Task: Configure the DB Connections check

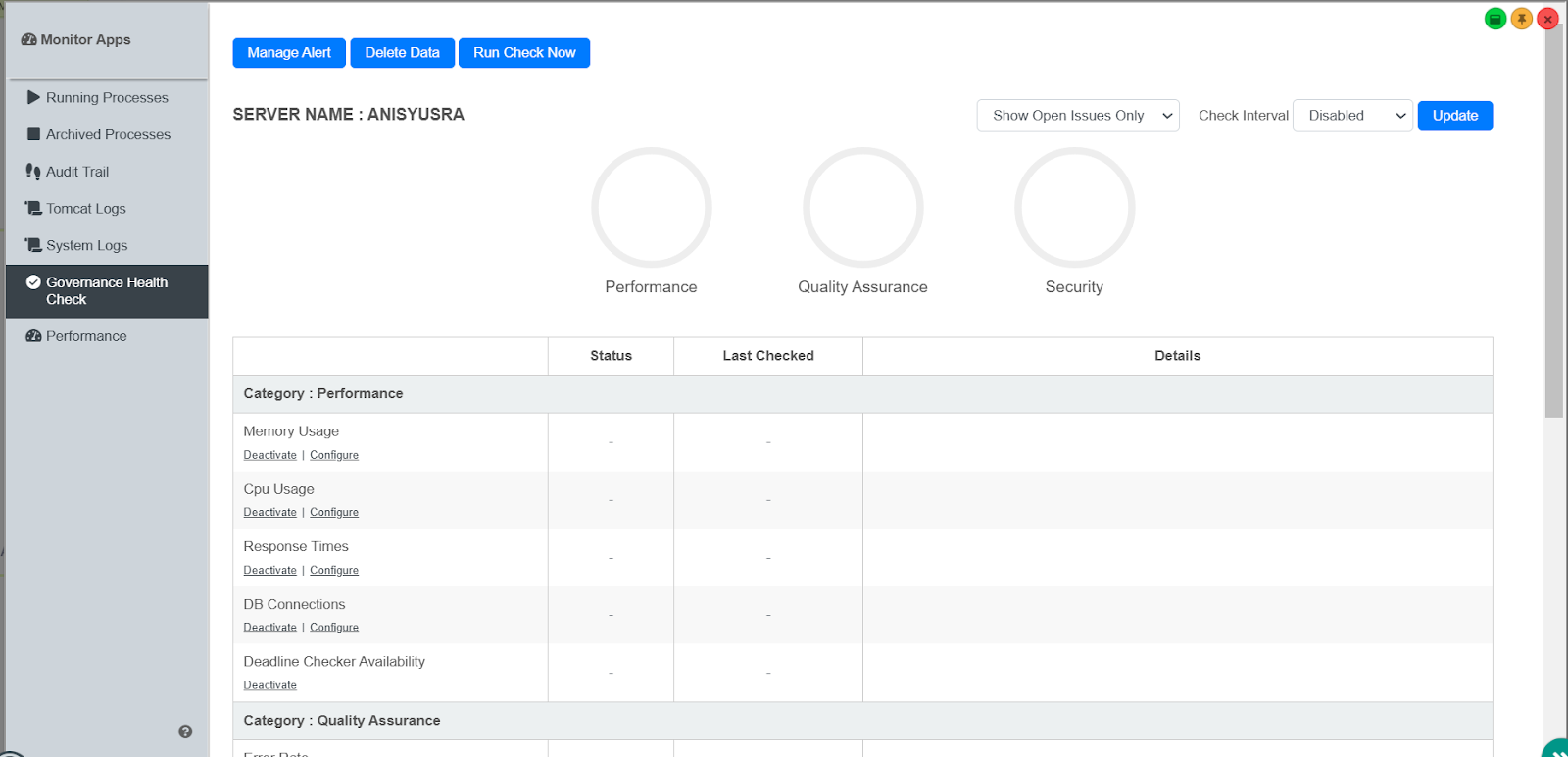Action: pos(334,628)
